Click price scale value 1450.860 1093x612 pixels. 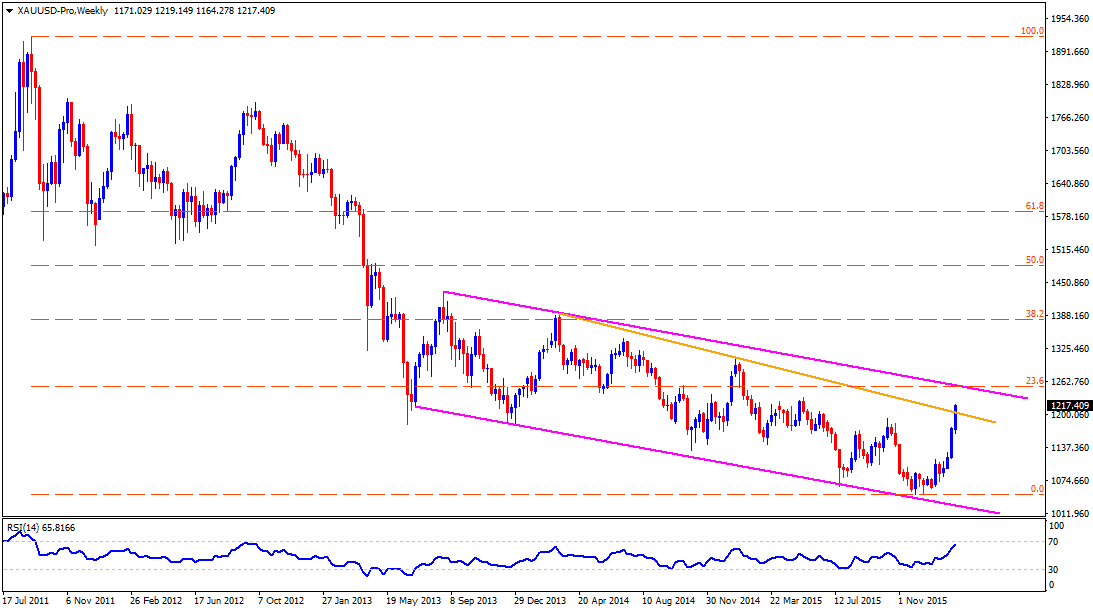pyautogui.click(x=1069, y=283)
